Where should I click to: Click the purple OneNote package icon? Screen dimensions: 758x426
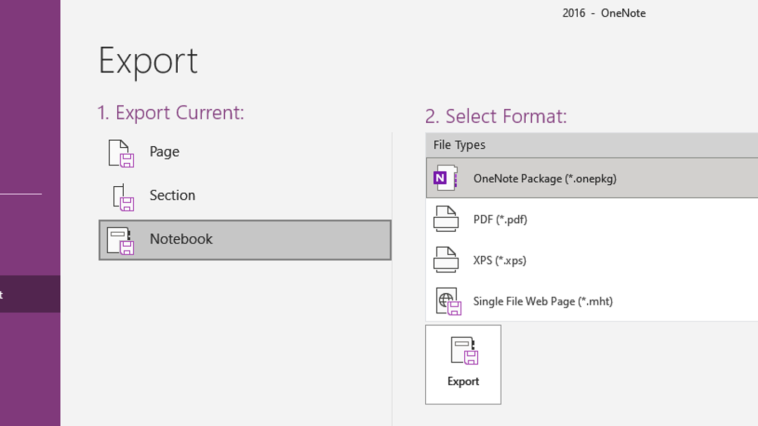[x=445, y=178]
